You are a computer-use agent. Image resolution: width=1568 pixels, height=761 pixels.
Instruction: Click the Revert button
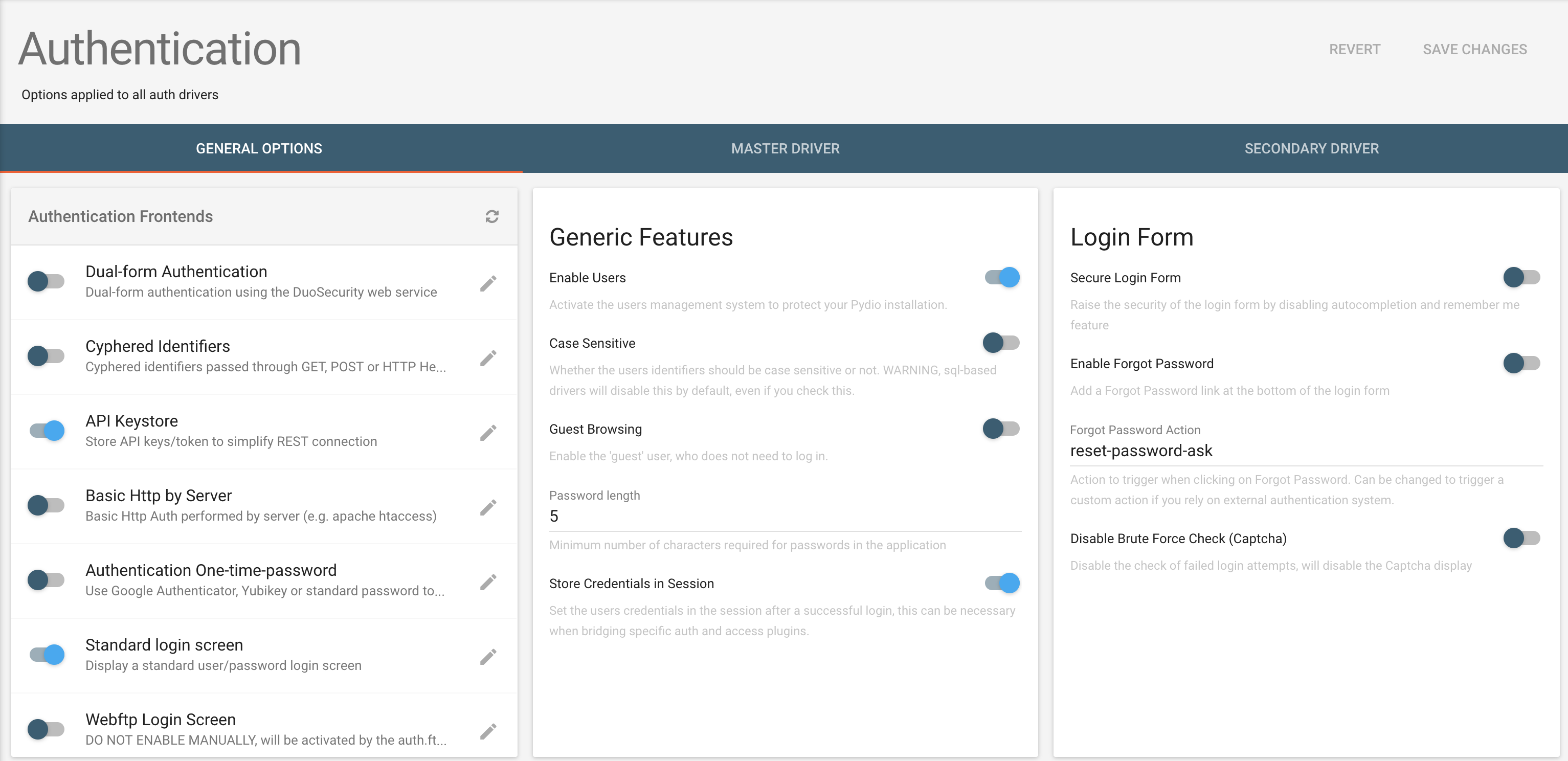pyautogui.click(x=1354, y=49)
